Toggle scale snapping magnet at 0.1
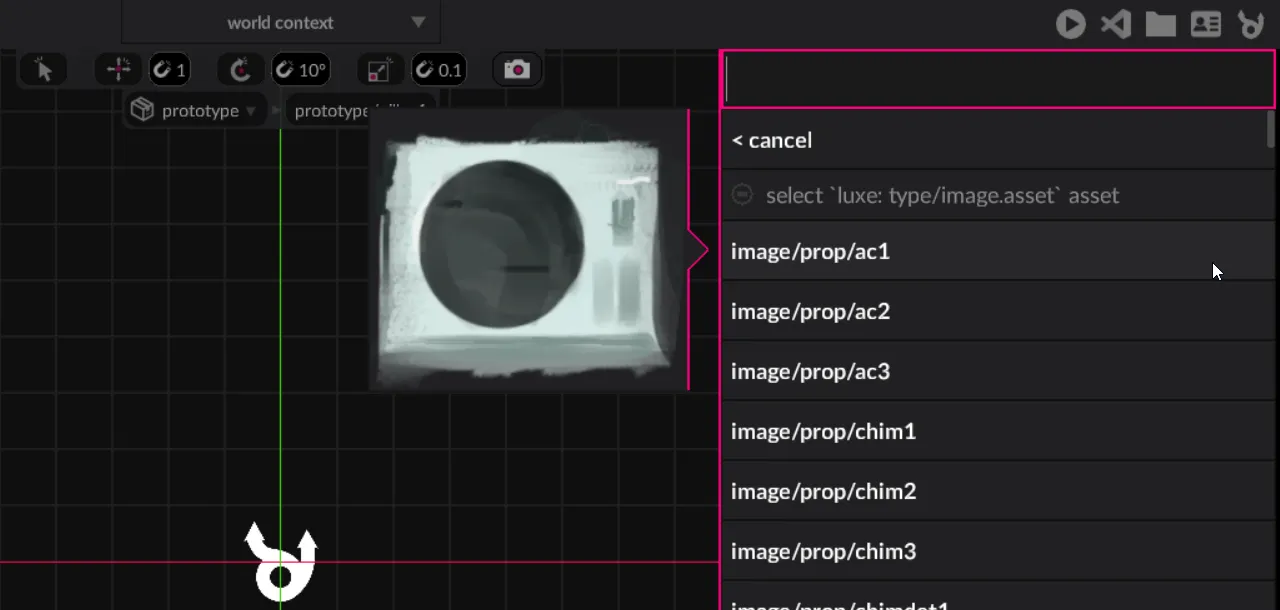Image resolution: width=1280 pixels, height=610 pixels. tap(439, 70)
